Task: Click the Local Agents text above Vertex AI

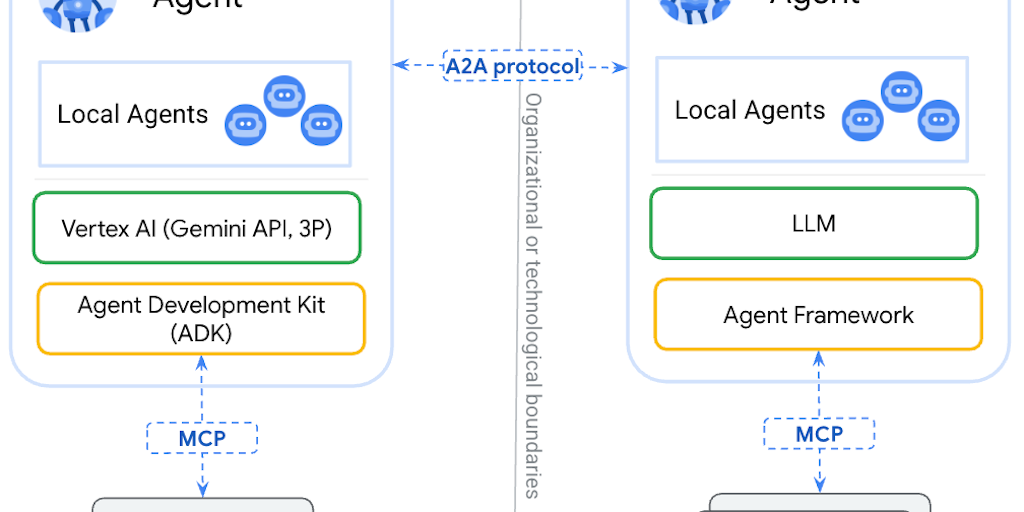Action: (132, 115)
